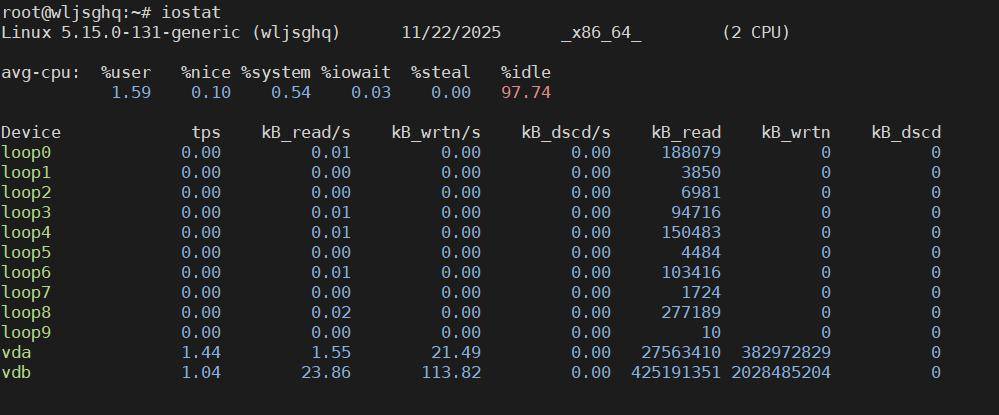Viewport: 999px width, 415px height.
Task: Select vdb kB_read value 425191351
Action: click(x=676, y=372)
